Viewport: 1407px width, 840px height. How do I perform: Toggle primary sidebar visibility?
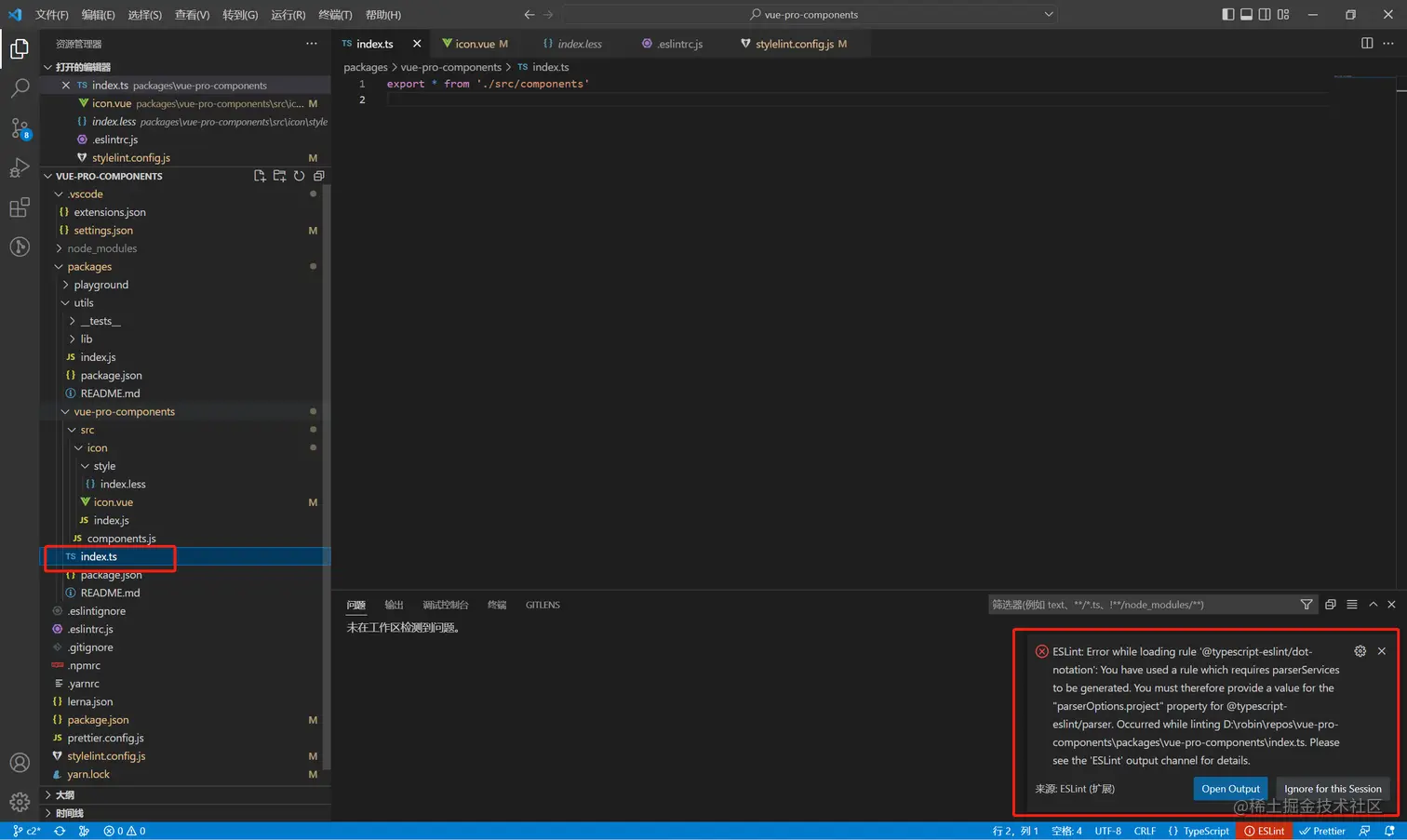click(x=1228, y=14)
